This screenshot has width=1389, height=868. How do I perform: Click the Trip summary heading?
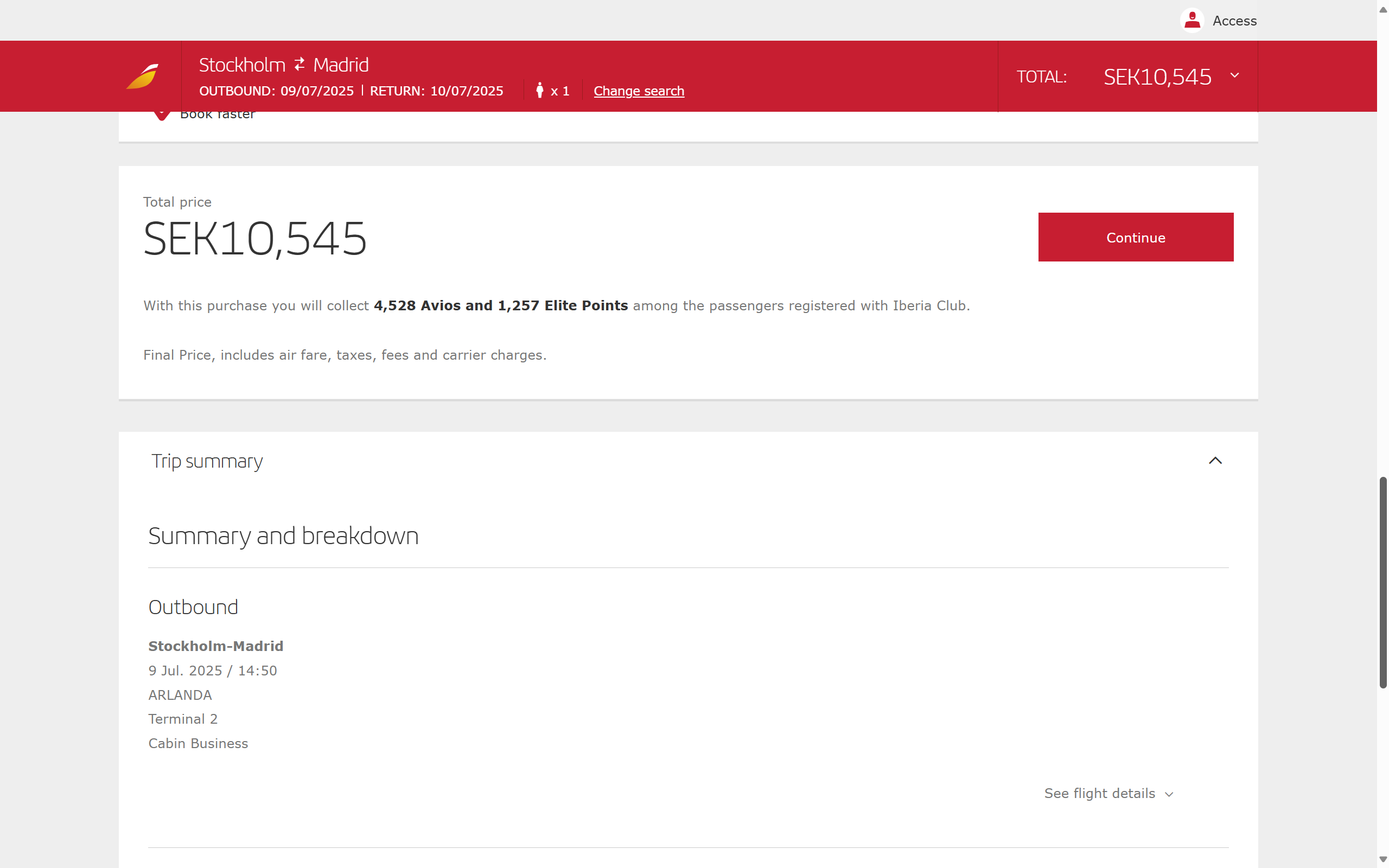pyautogui.click(x=207, y=461)
